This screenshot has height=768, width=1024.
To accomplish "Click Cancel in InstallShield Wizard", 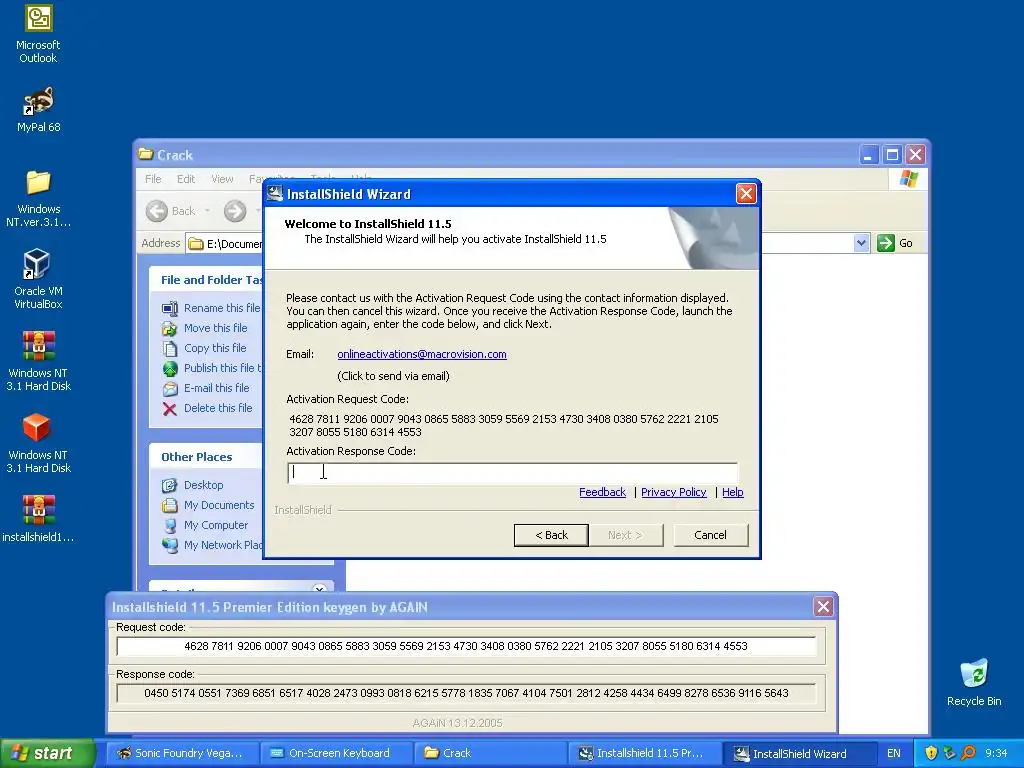I will coord(711,535).
